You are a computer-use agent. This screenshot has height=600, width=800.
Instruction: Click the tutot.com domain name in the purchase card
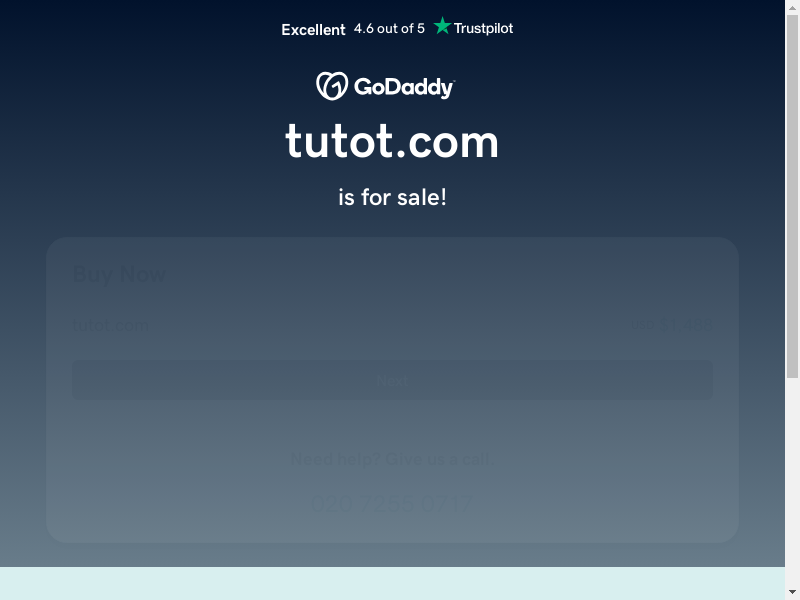[111, 325]
